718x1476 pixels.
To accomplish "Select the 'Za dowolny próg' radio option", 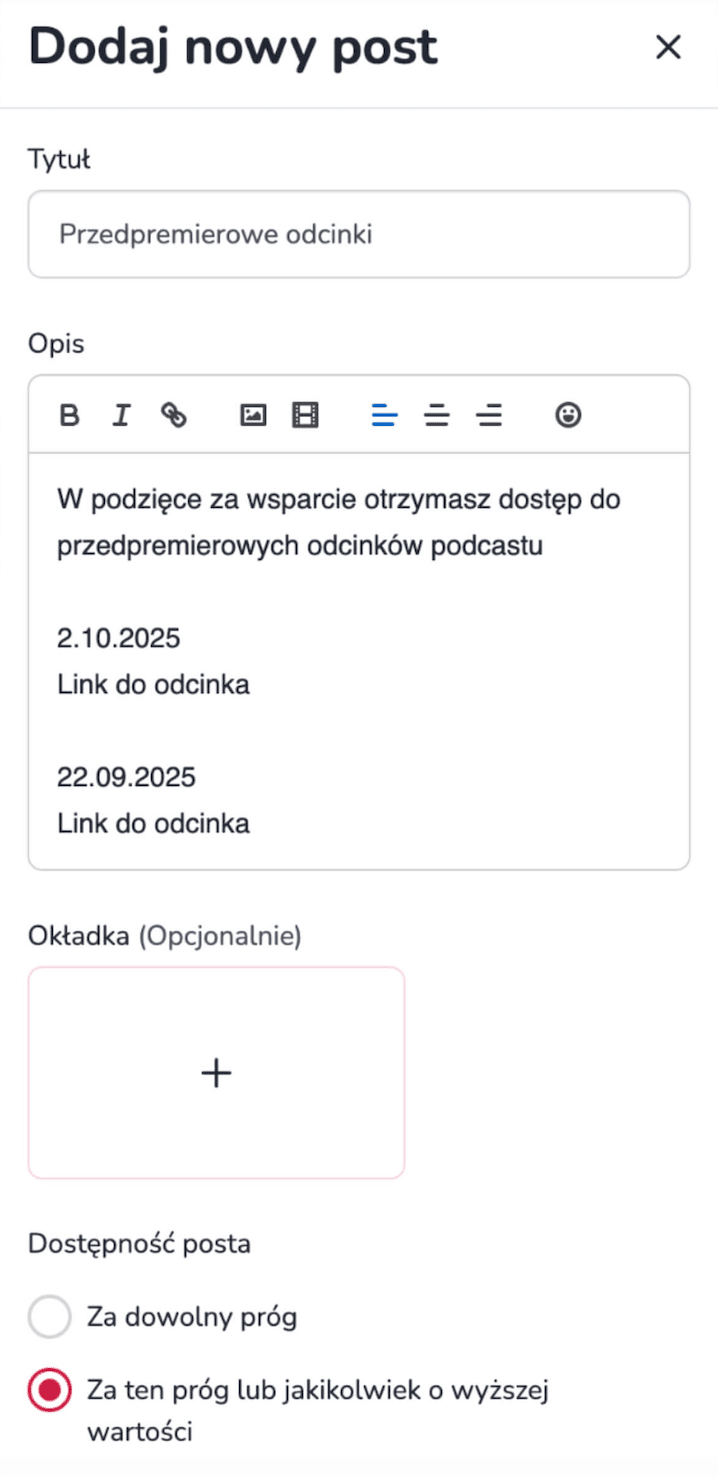I will pyautogui.click(x=50, y=1317).
